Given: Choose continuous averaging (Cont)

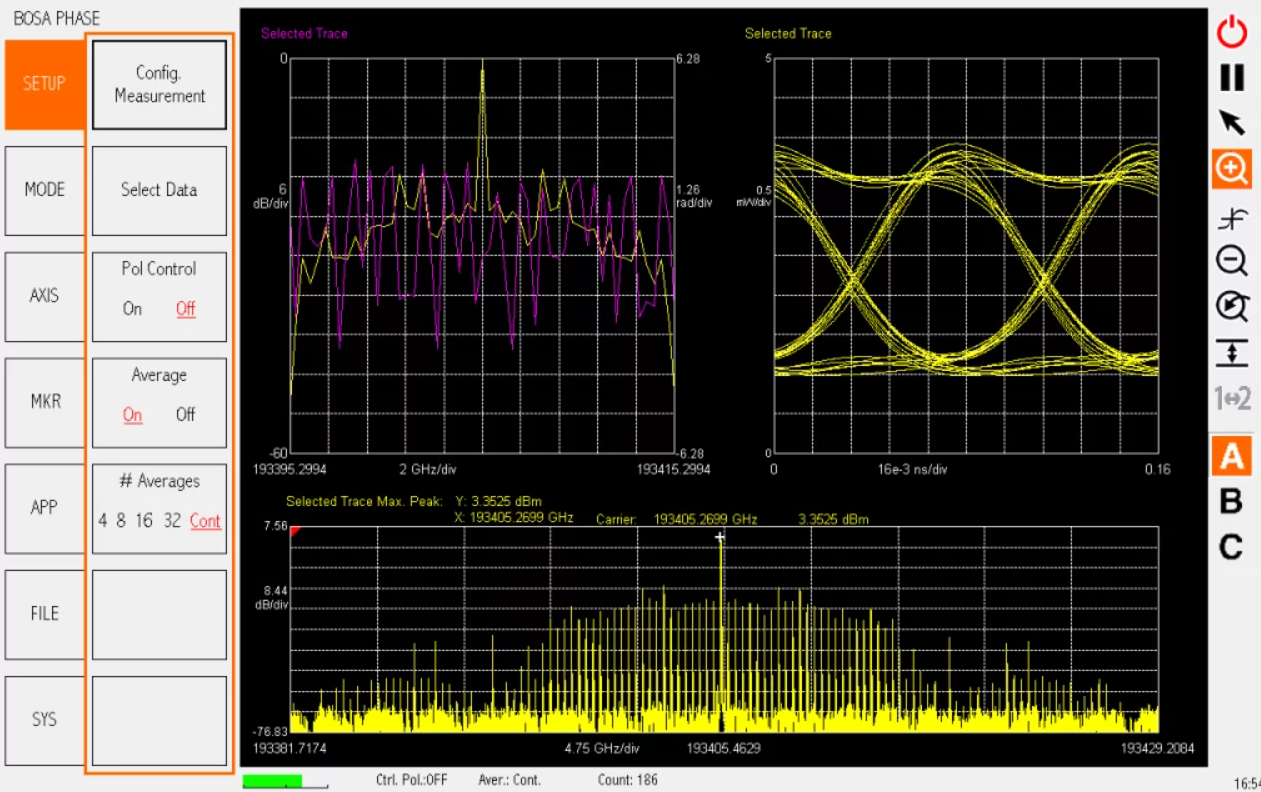Looking at the screenshot, I should click(x=205, y=521).
